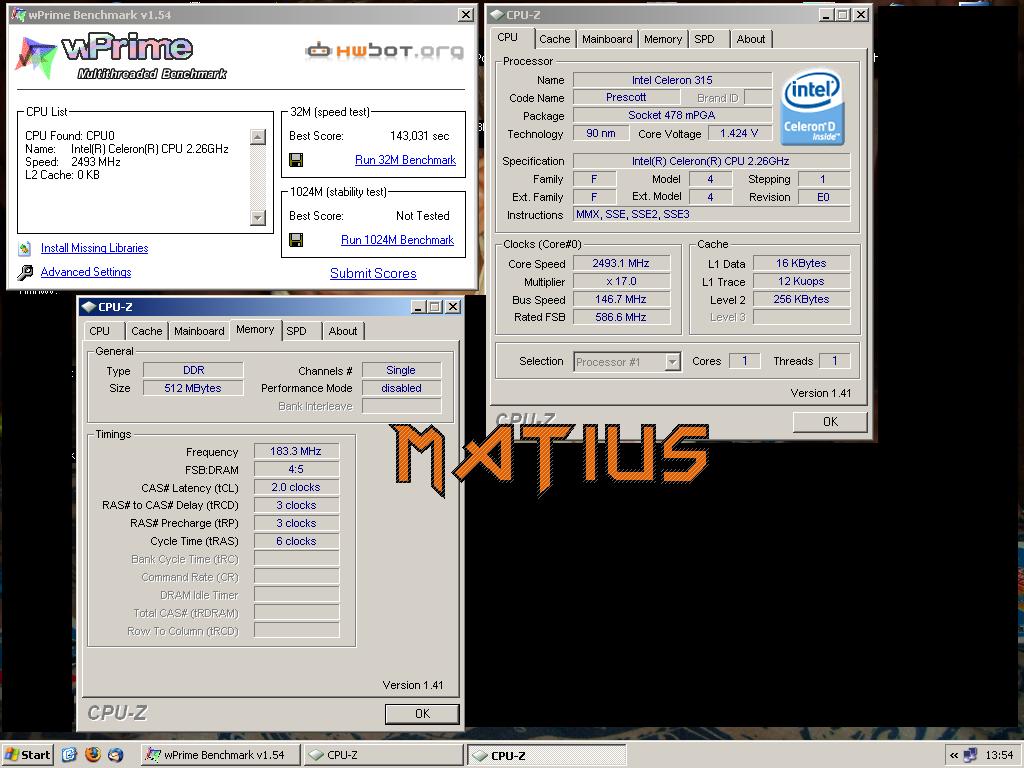
Task: Open Internet Explorer from quick launch
Action: point(70,755)
